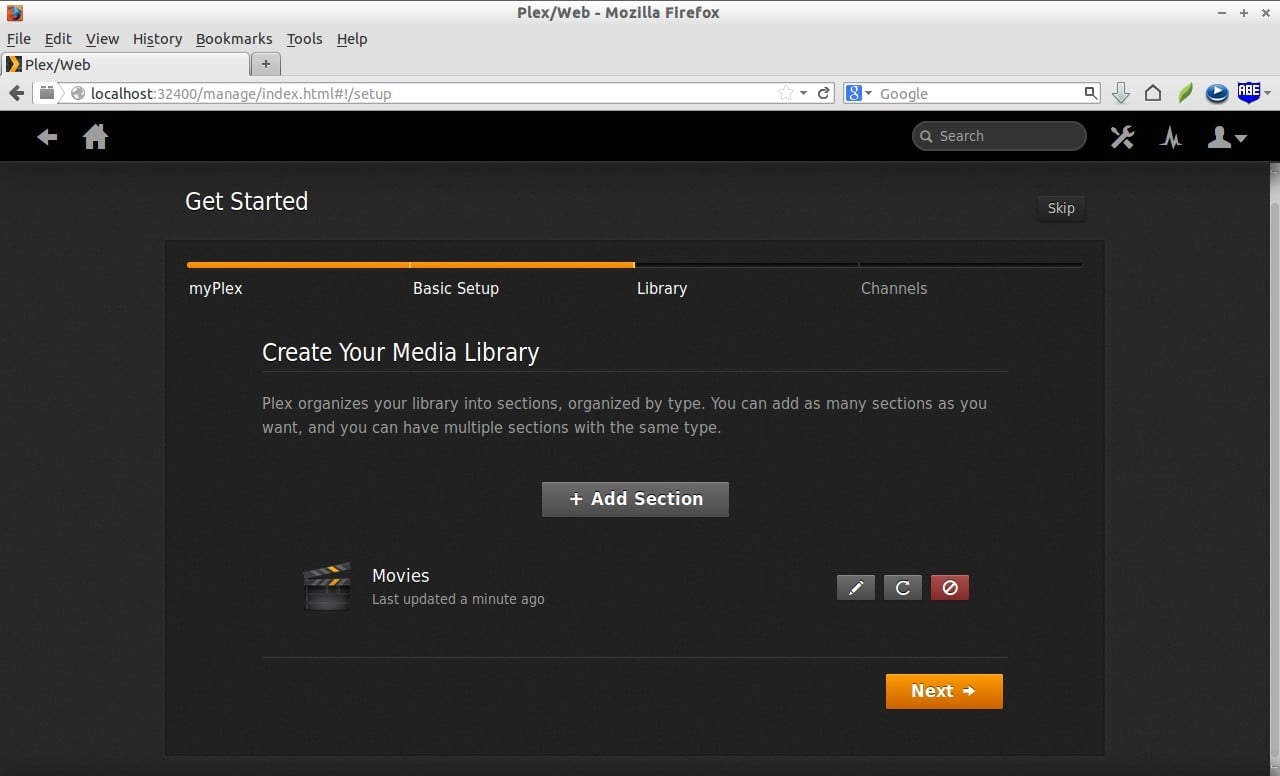Click 'Last updated a minute ago' text
Image resolution: width=1280 pixels, height=776 pixels.
(458, 599)
